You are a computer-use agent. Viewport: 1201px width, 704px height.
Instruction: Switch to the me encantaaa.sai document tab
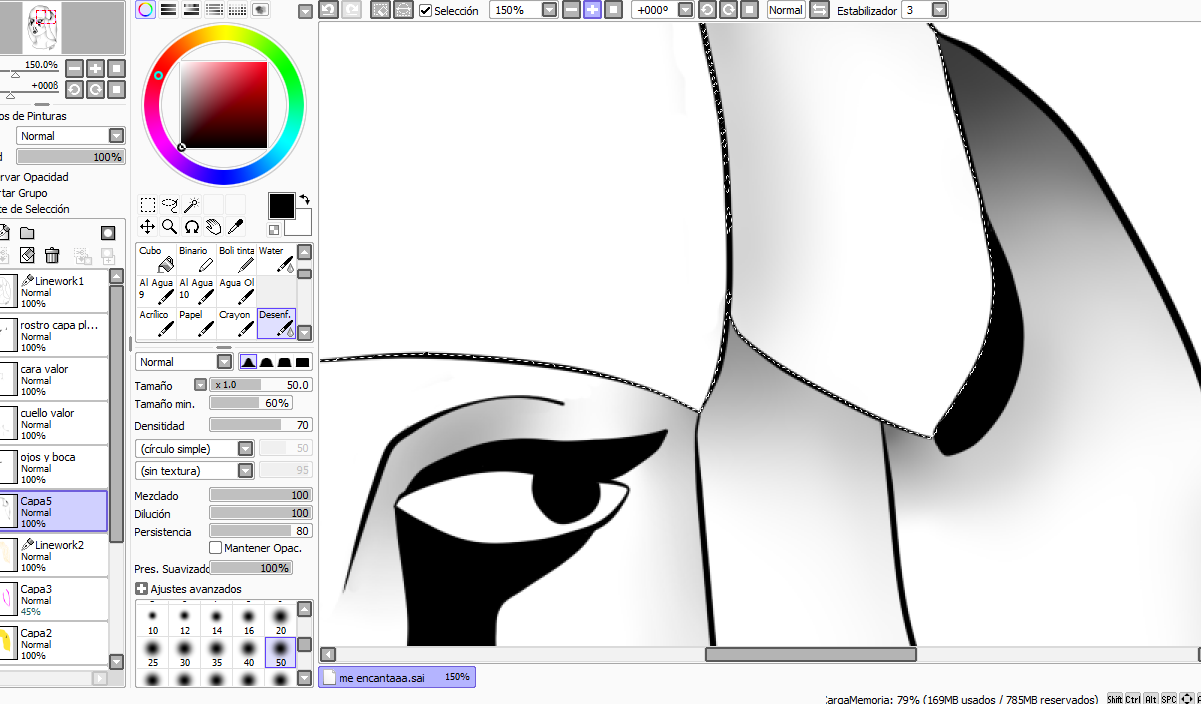pos(397,677)
